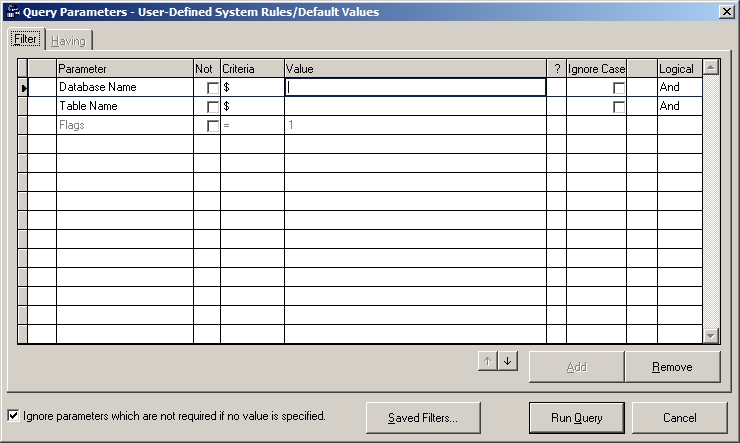Click the move row down arrow button
740x443 pixels.
click(x=509, y=361)
